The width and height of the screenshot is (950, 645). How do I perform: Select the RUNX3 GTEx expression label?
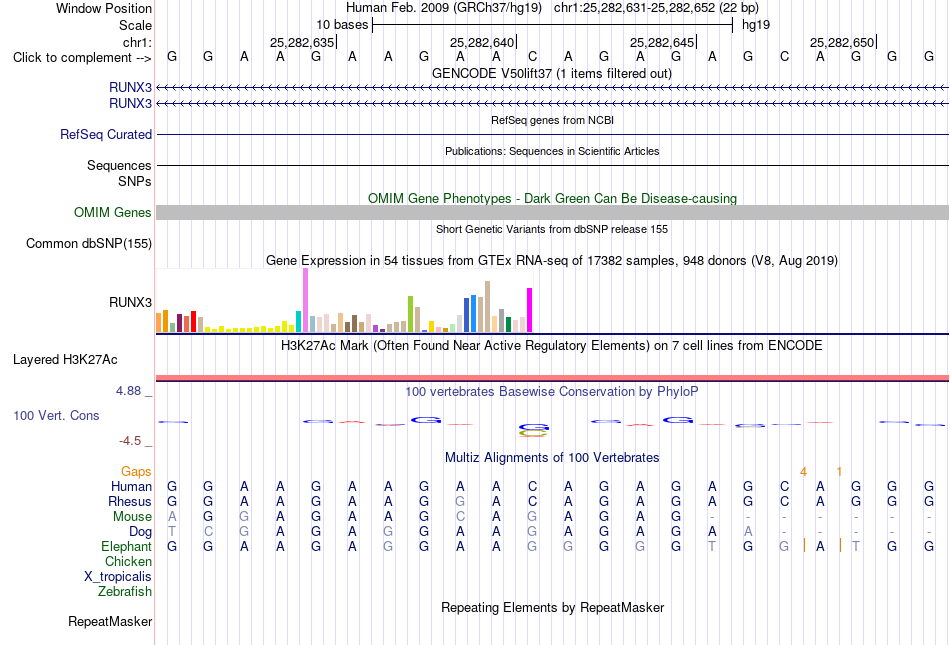130,302
